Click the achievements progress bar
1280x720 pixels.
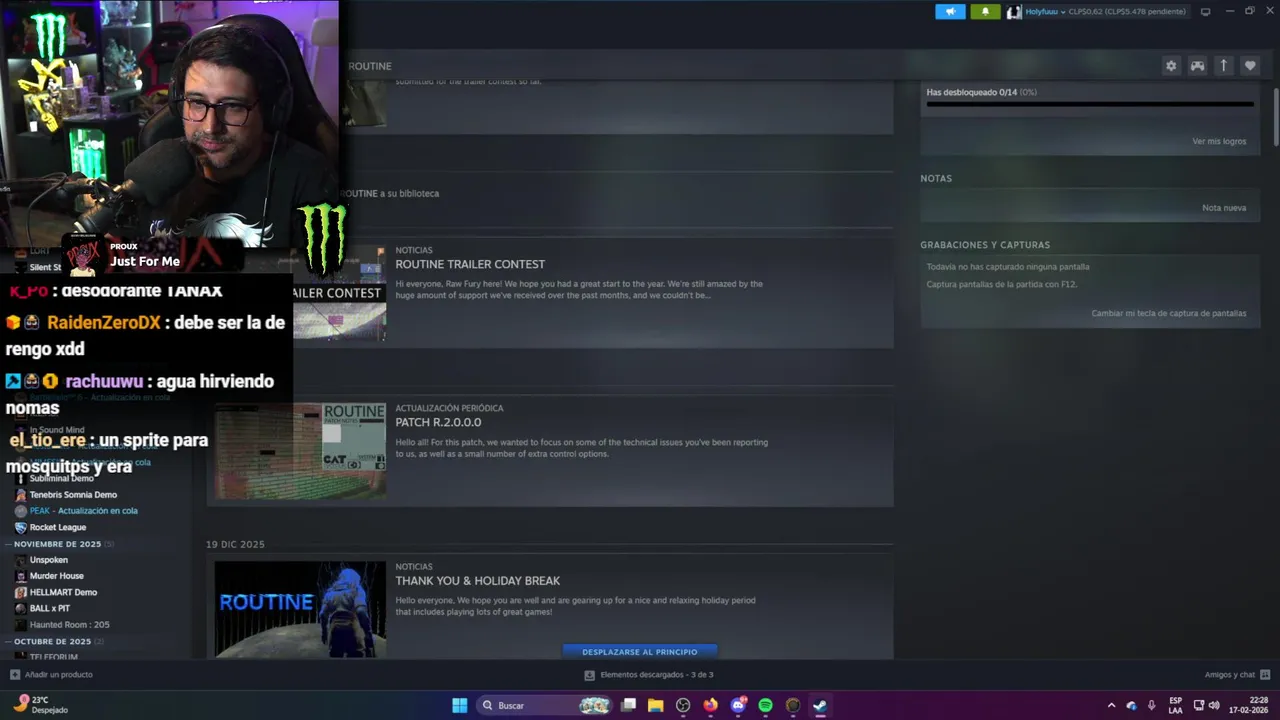coord(1090,104)
